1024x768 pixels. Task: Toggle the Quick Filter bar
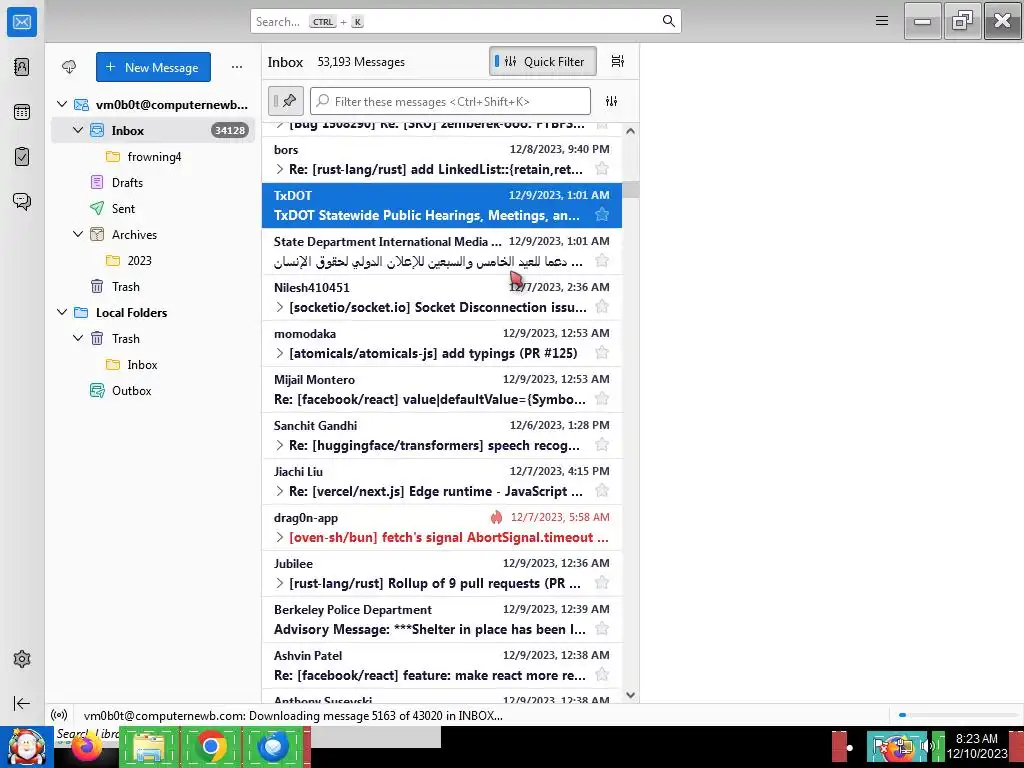point(542,61)
